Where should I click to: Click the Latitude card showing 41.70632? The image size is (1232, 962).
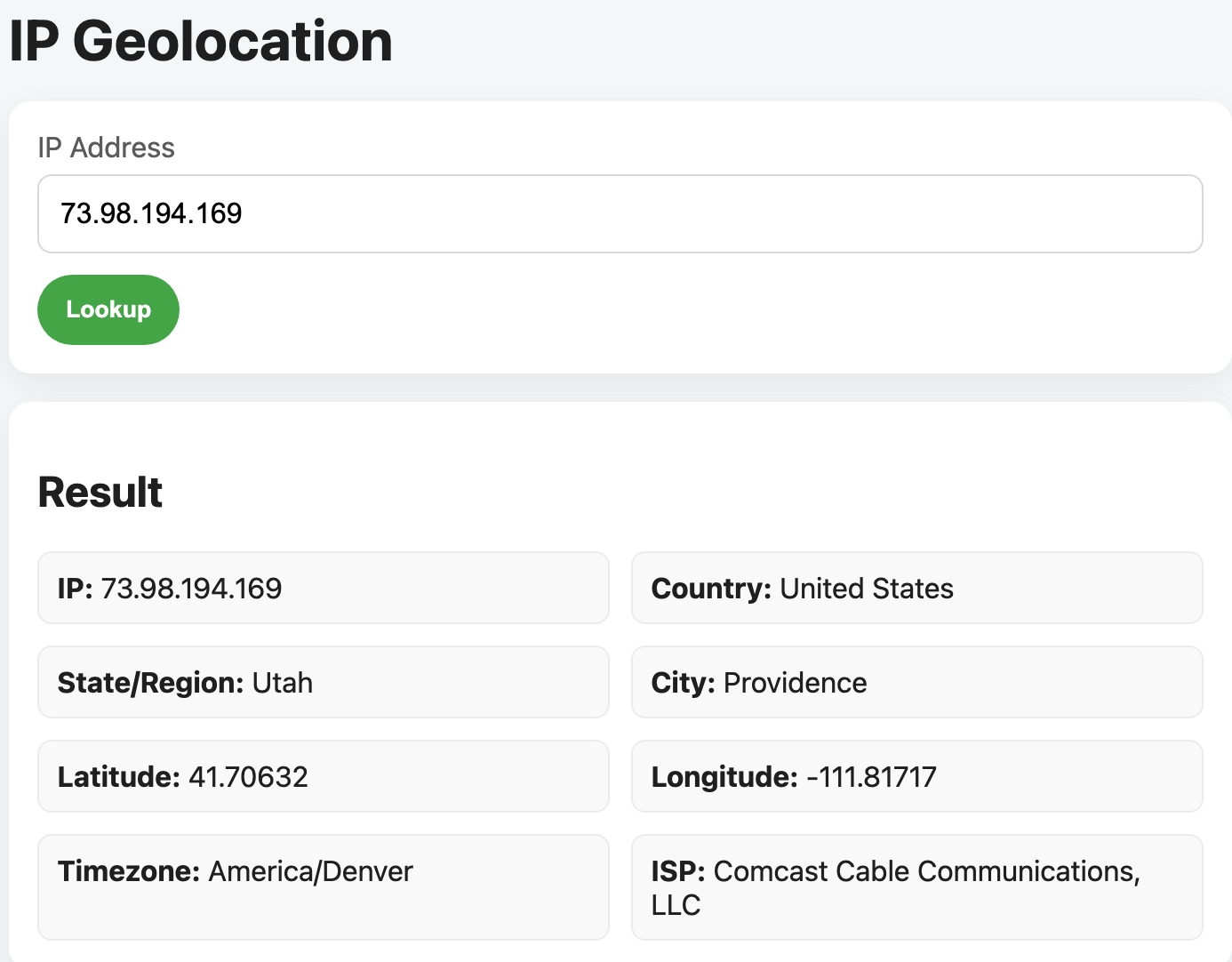(x=323, y=776)
